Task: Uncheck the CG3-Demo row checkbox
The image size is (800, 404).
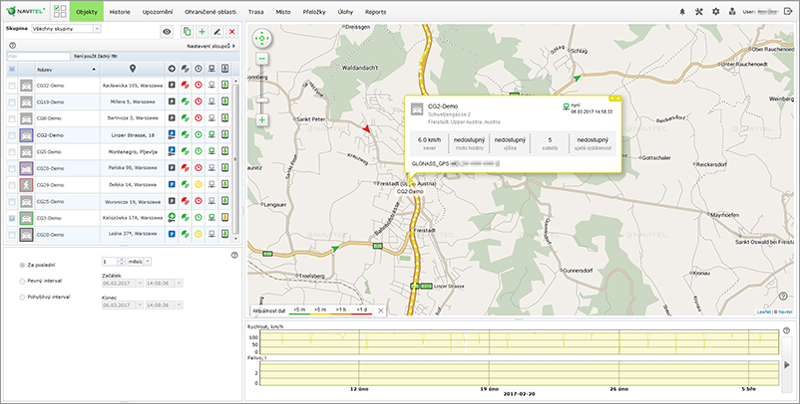Action: coord(12,217)
